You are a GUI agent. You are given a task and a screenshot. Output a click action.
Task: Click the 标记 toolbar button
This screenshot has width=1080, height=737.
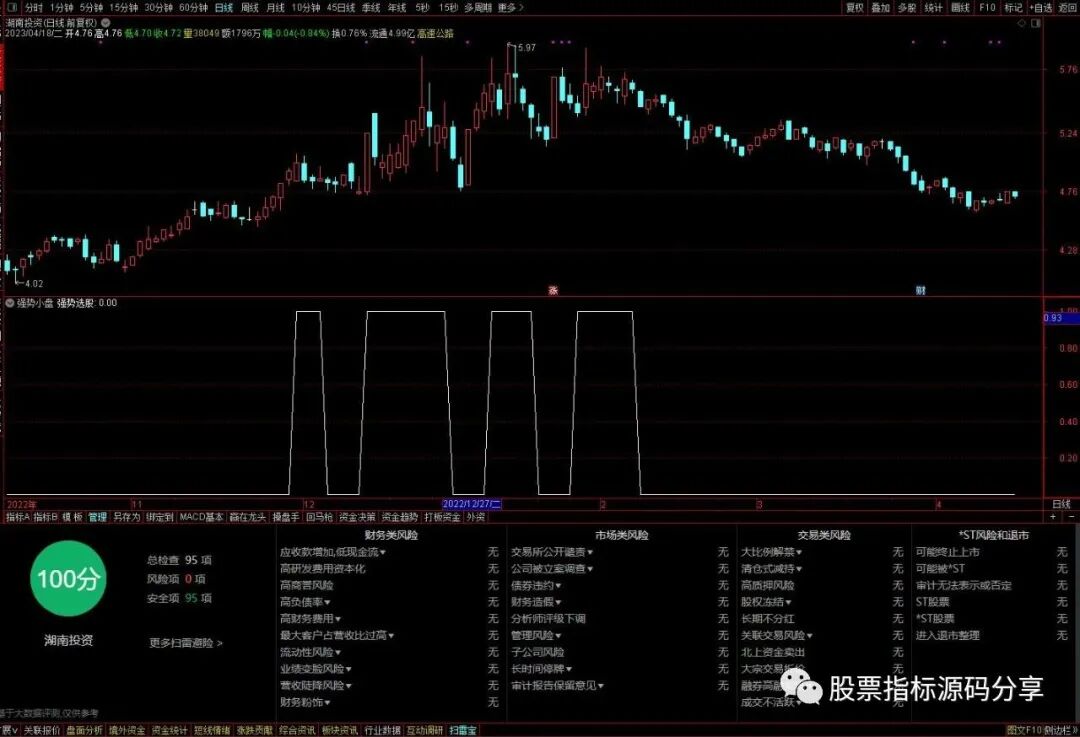[1013, 8]
